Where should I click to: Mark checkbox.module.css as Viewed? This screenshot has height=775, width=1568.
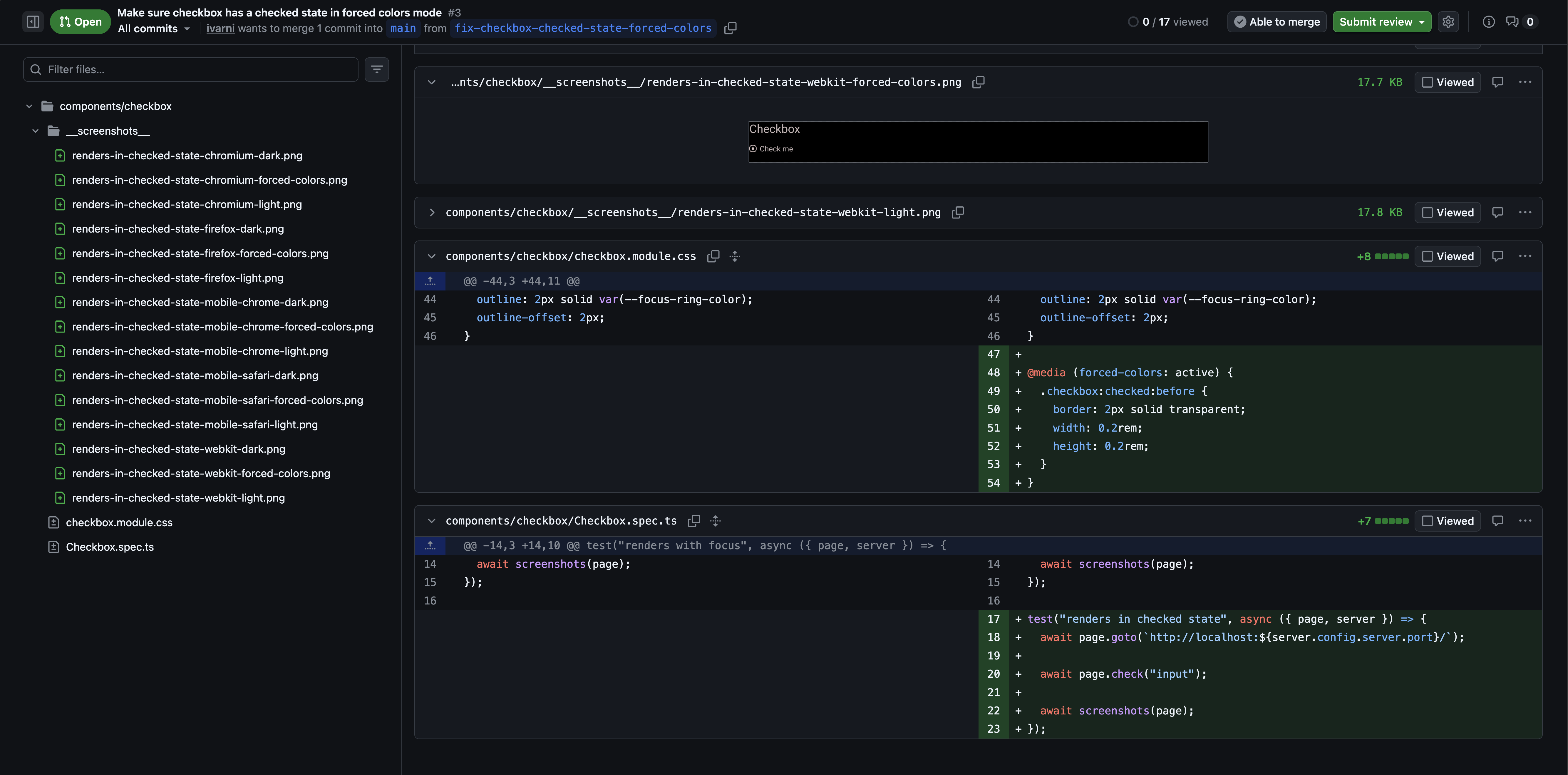[1448, 256]
